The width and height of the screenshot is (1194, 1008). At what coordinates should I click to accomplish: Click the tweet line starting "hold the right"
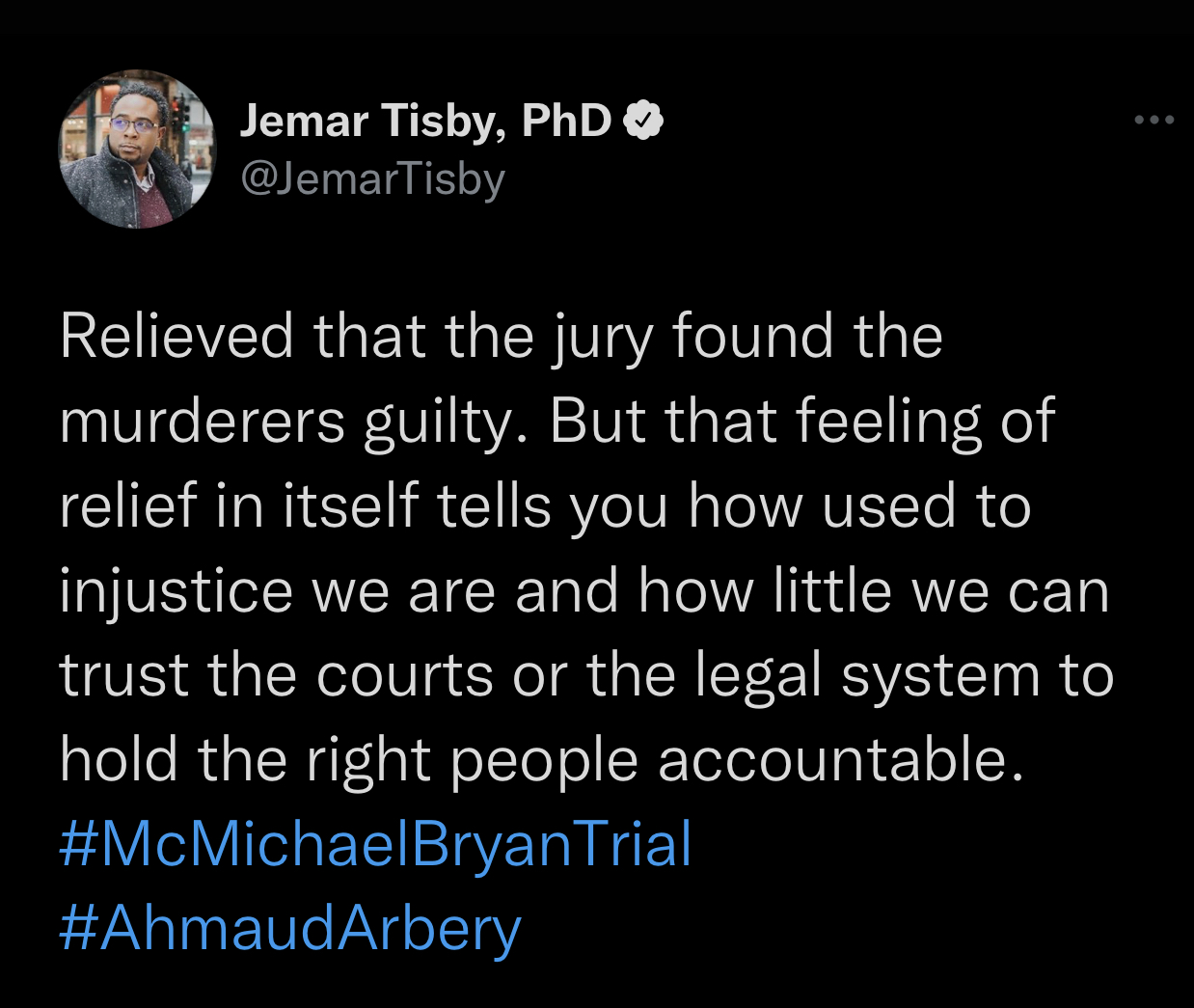pos(540,760)
